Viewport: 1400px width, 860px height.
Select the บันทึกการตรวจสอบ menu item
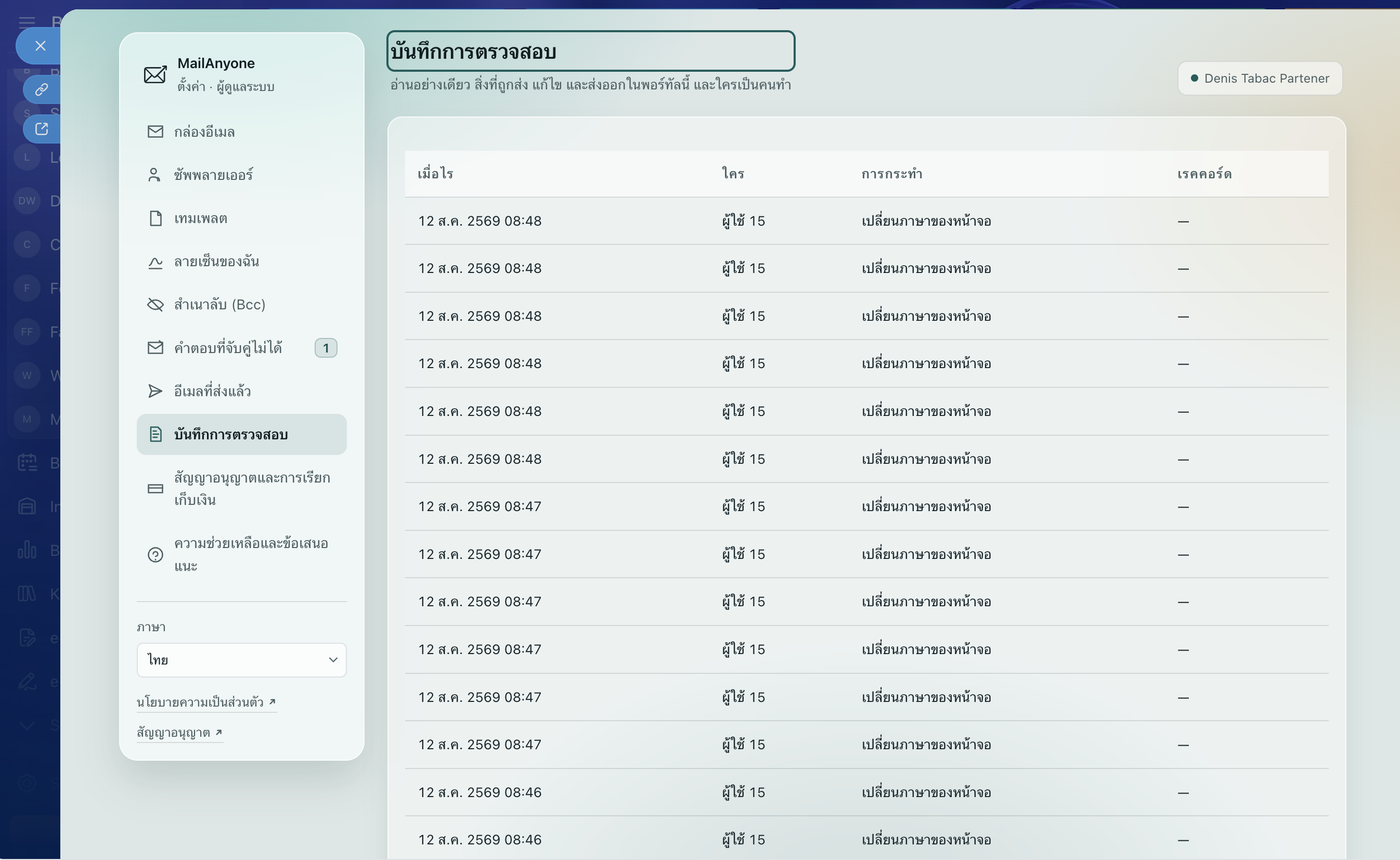point(241,435)
